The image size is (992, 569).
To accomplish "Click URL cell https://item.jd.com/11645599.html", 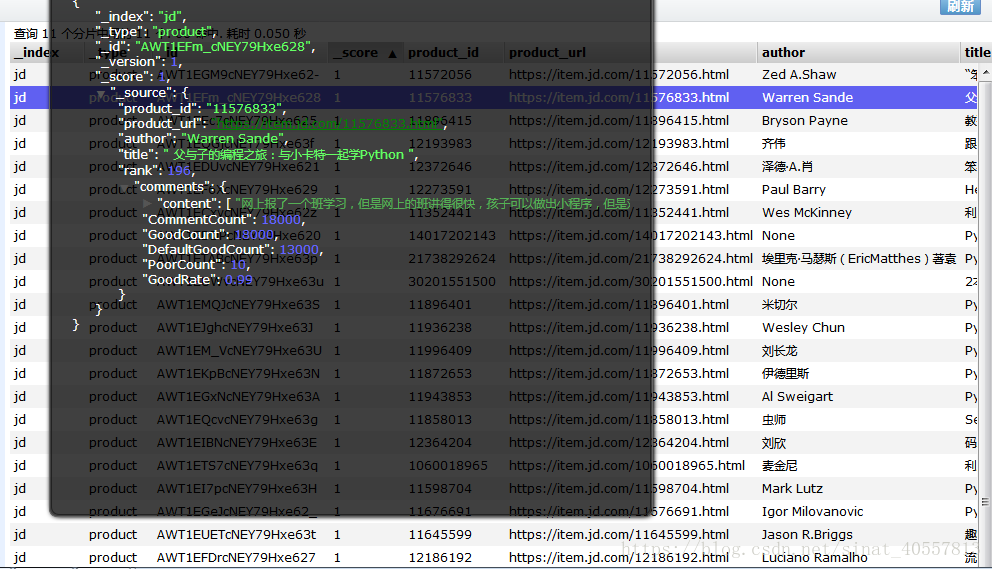I will pyautogui.click(x=619, y=534).
